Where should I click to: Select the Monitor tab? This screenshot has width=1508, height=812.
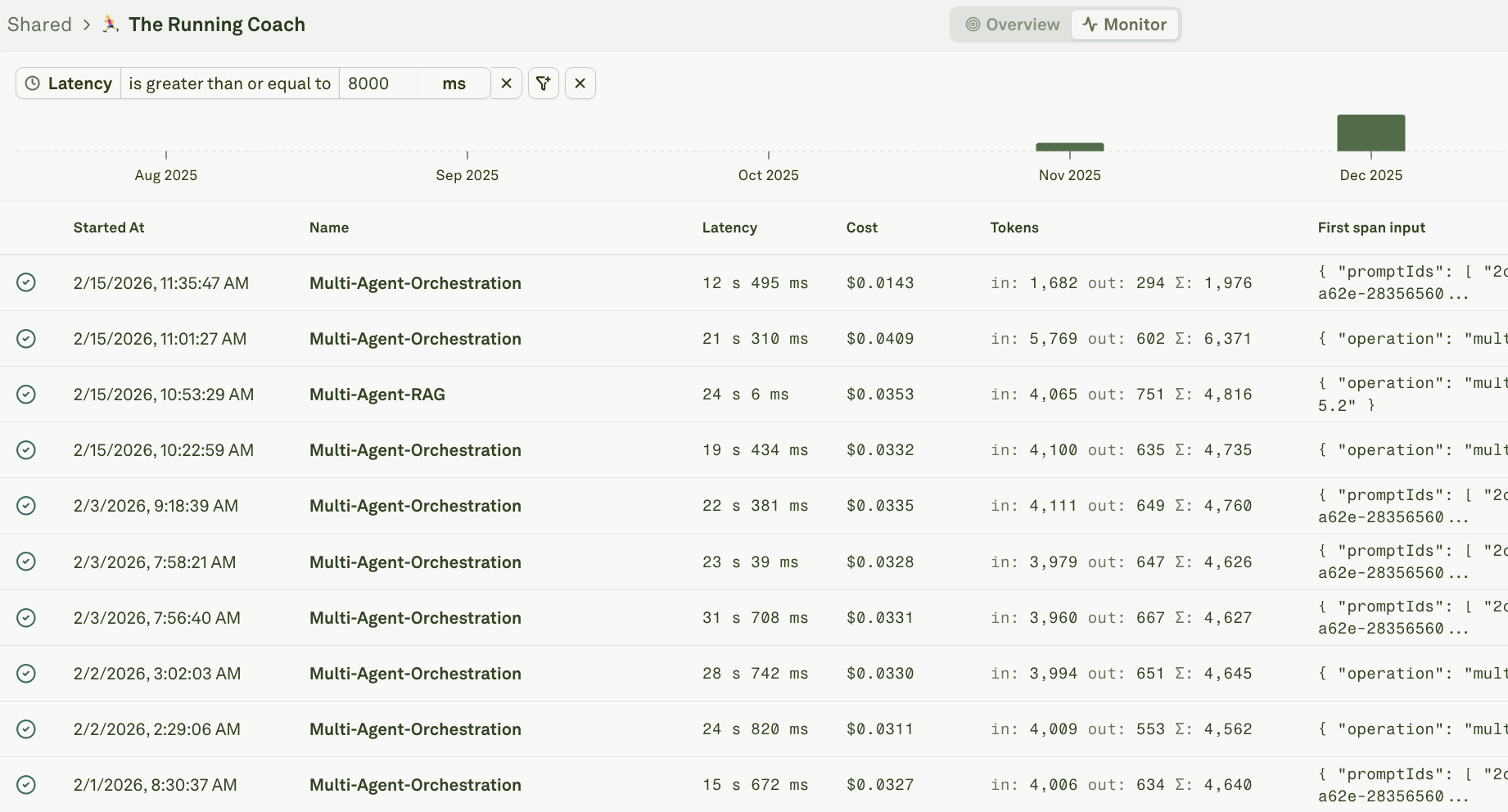(x=1125, y=25)
